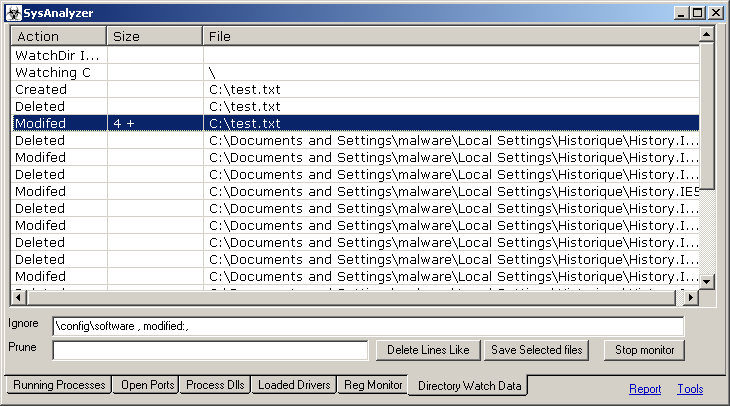730x406 pixels.
Task: Stop the directory monitor
Action: (x=645, y=350)
